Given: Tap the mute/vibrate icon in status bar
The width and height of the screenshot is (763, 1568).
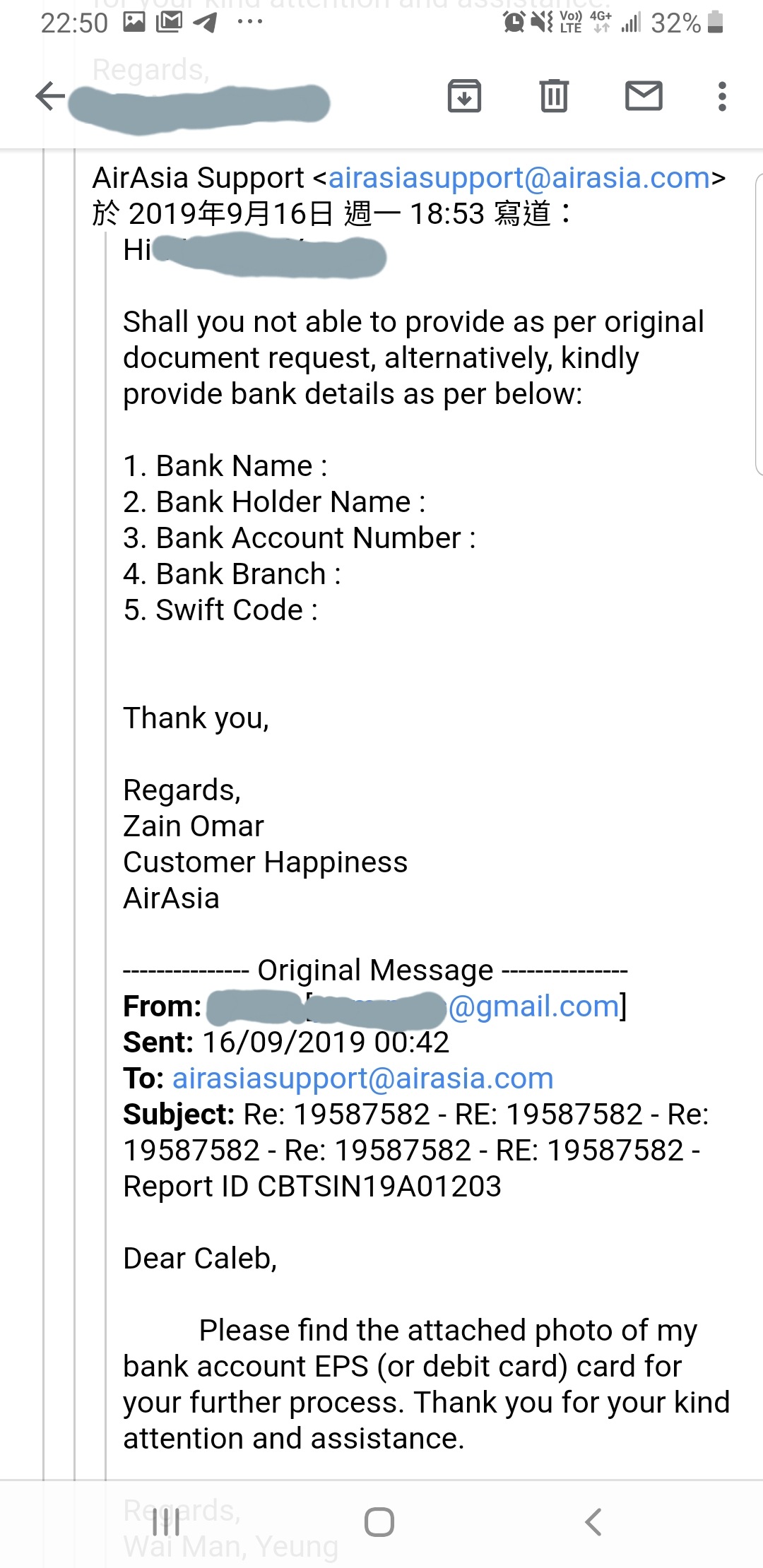Looking at the screenshot, I should [x=542, y=23].
